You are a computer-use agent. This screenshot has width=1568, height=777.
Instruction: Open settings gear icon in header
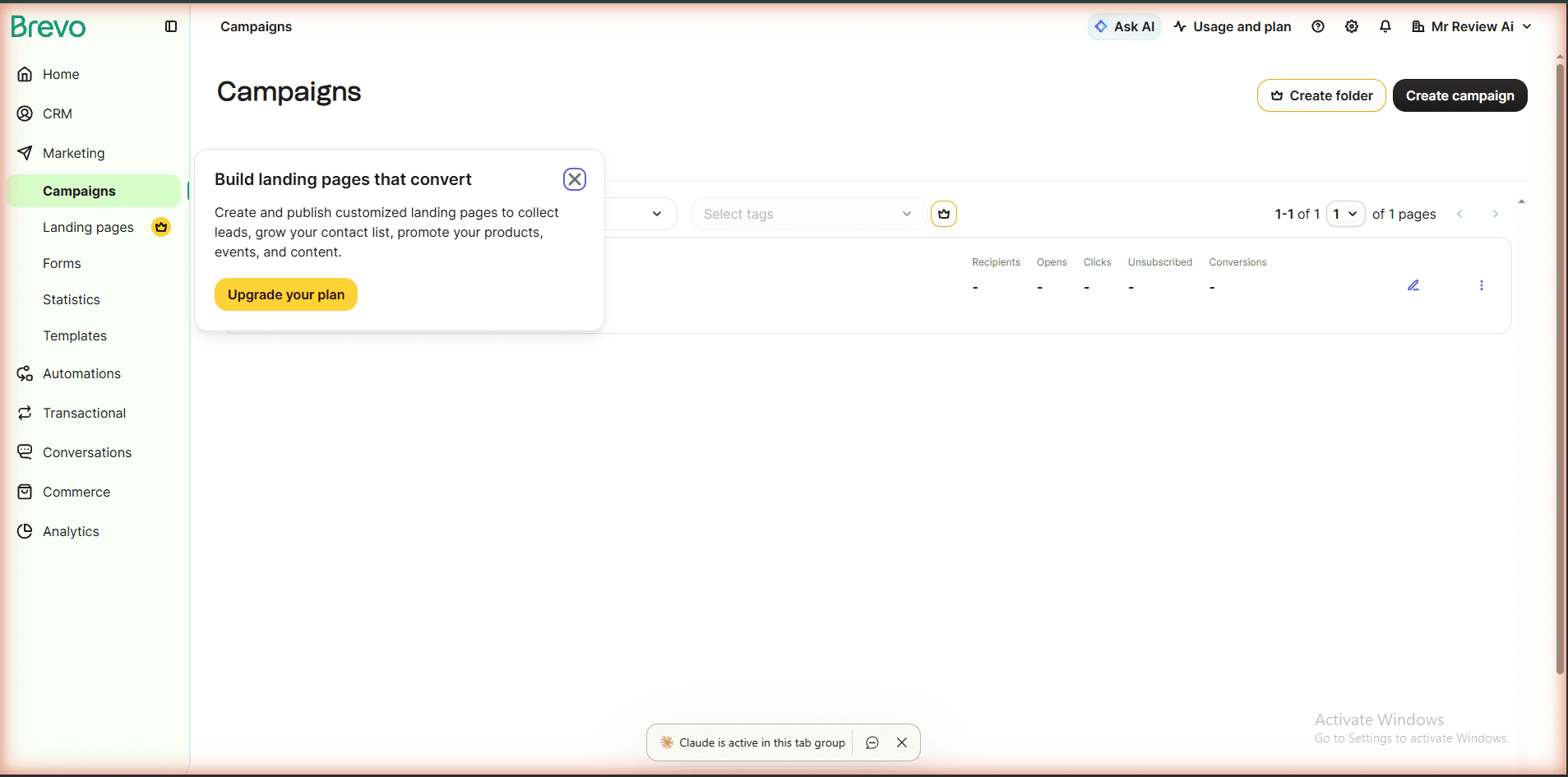point(1352,26)
